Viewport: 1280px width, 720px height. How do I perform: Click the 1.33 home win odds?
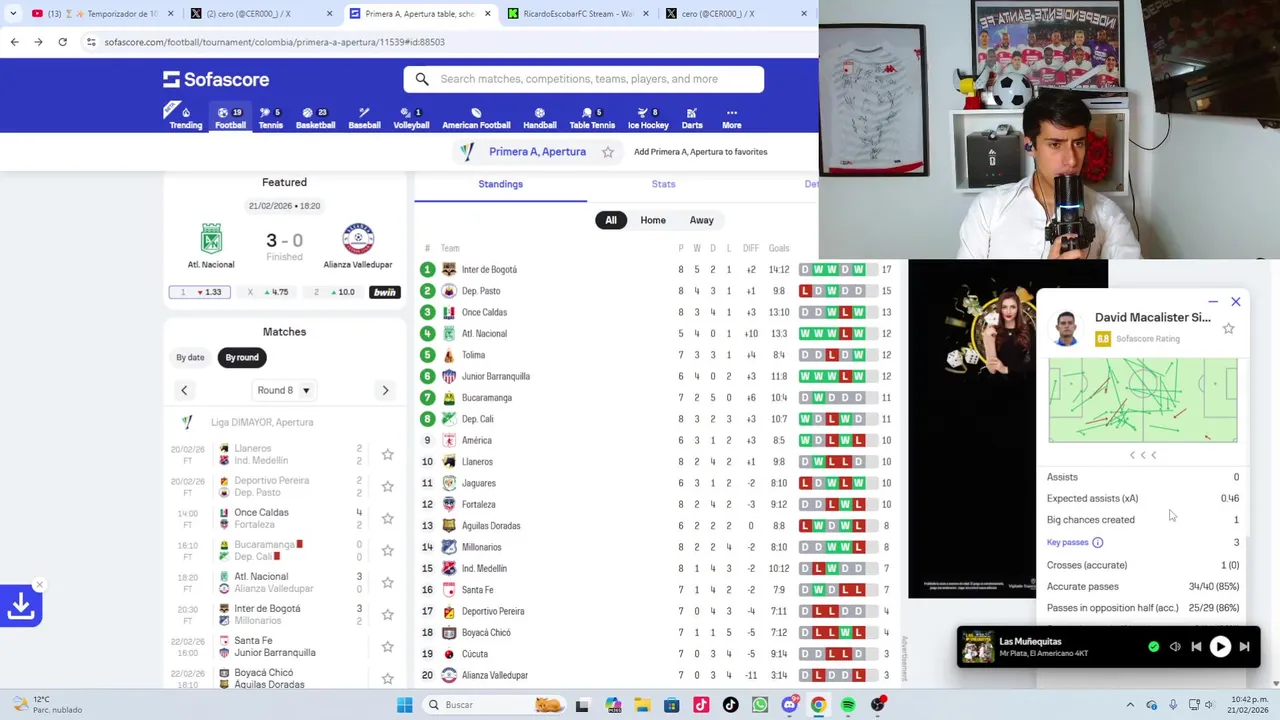[x=200, y=292]
